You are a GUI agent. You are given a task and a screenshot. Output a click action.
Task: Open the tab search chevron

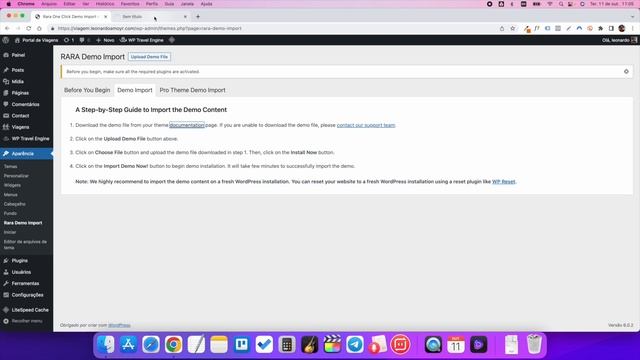tap(632, 17)
